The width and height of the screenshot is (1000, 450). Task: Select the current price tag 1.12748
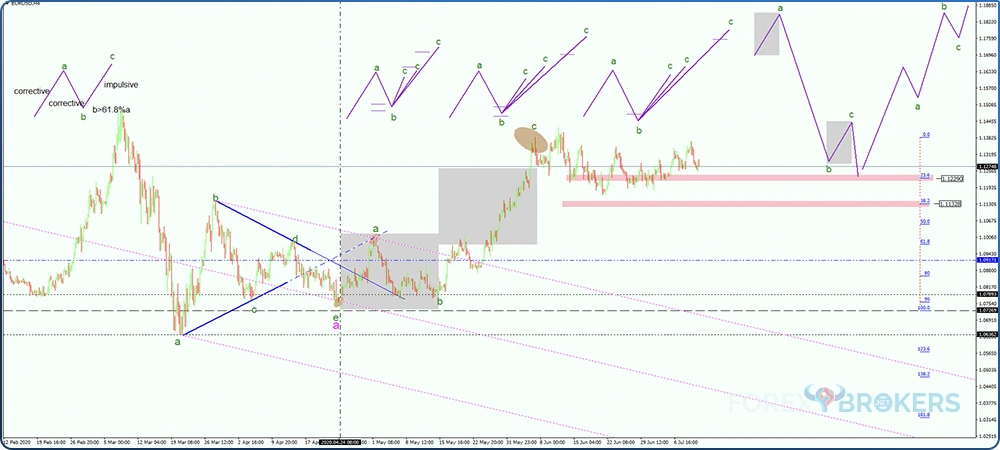(x=985, y=166)
